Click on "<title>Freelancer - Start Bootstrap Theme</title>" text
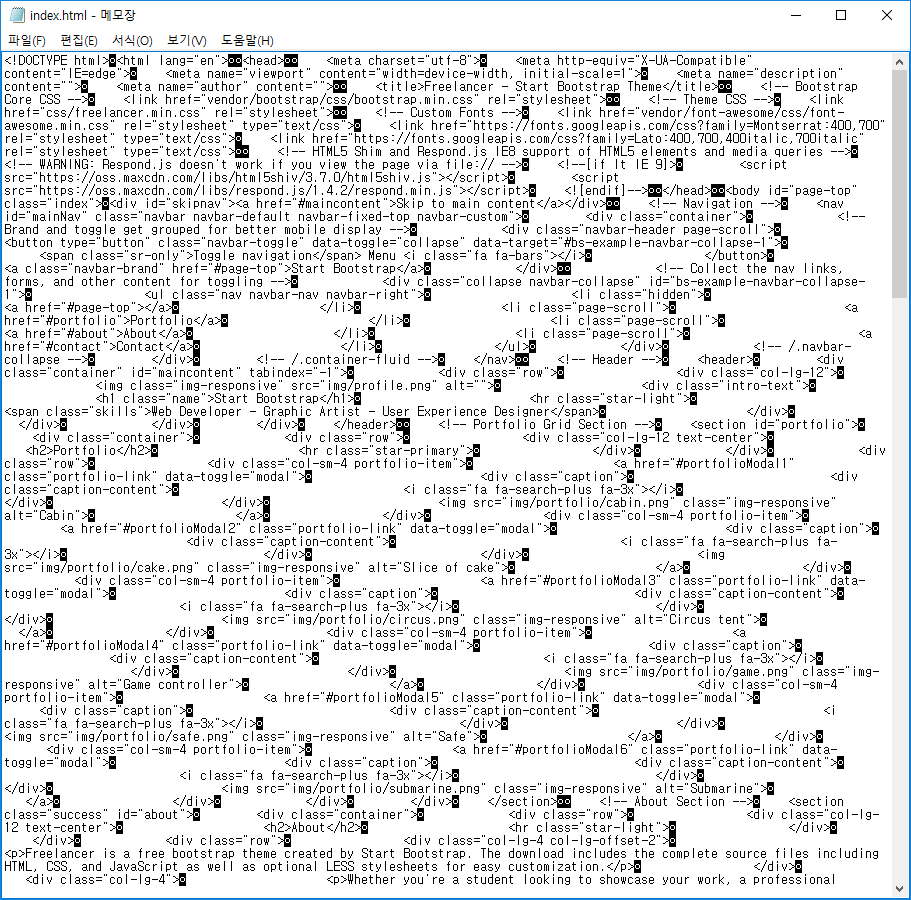 tap(547, 87)
